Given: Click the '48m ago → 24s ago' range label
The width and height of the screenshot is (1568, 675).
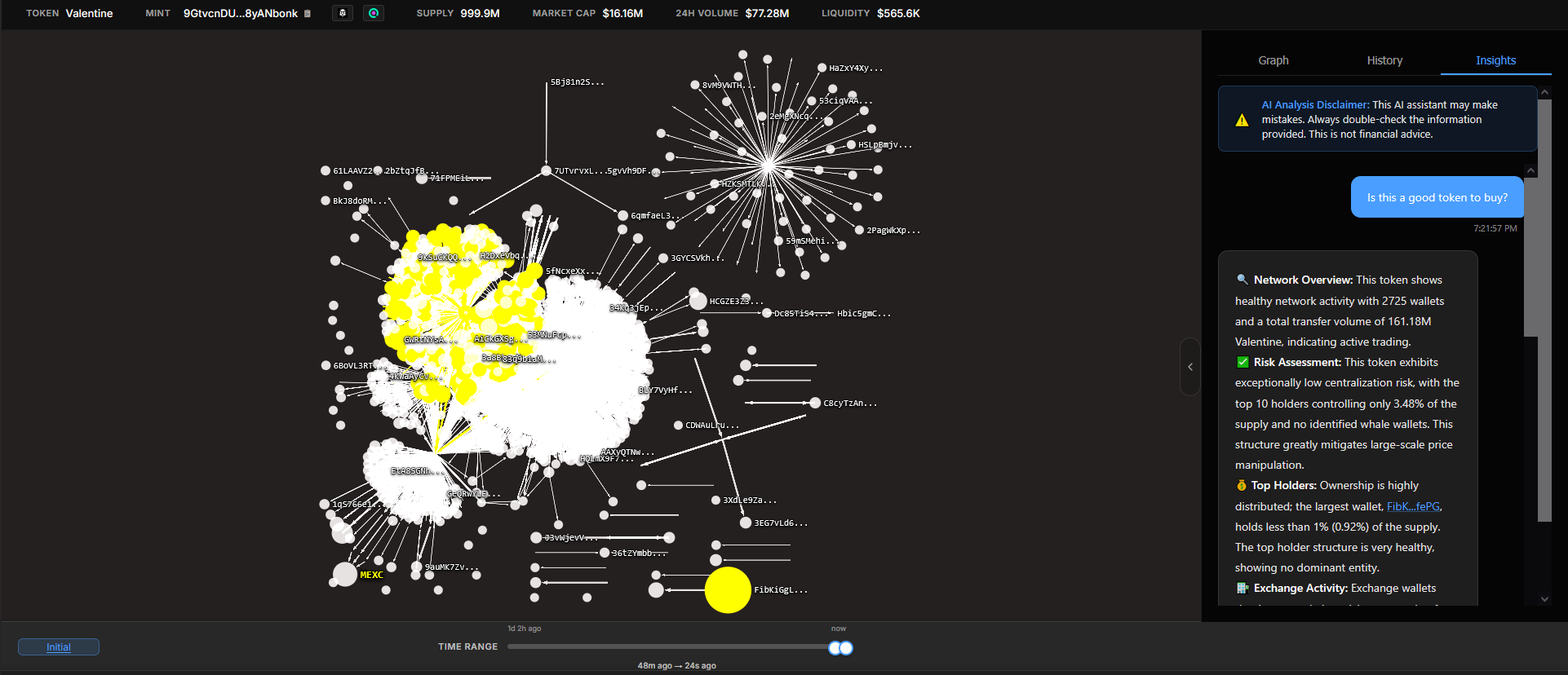Looking at the screenshot, I should click(x=676, y=665).
